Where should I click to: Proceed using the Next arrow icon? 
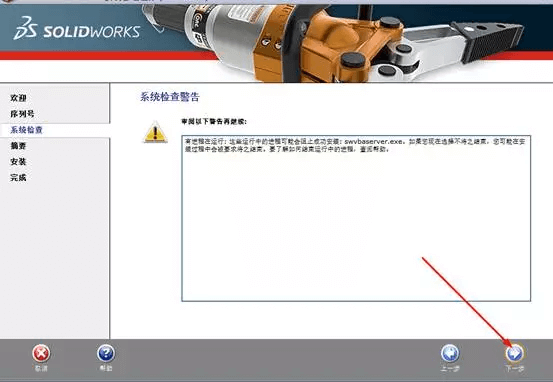[515, 353]
